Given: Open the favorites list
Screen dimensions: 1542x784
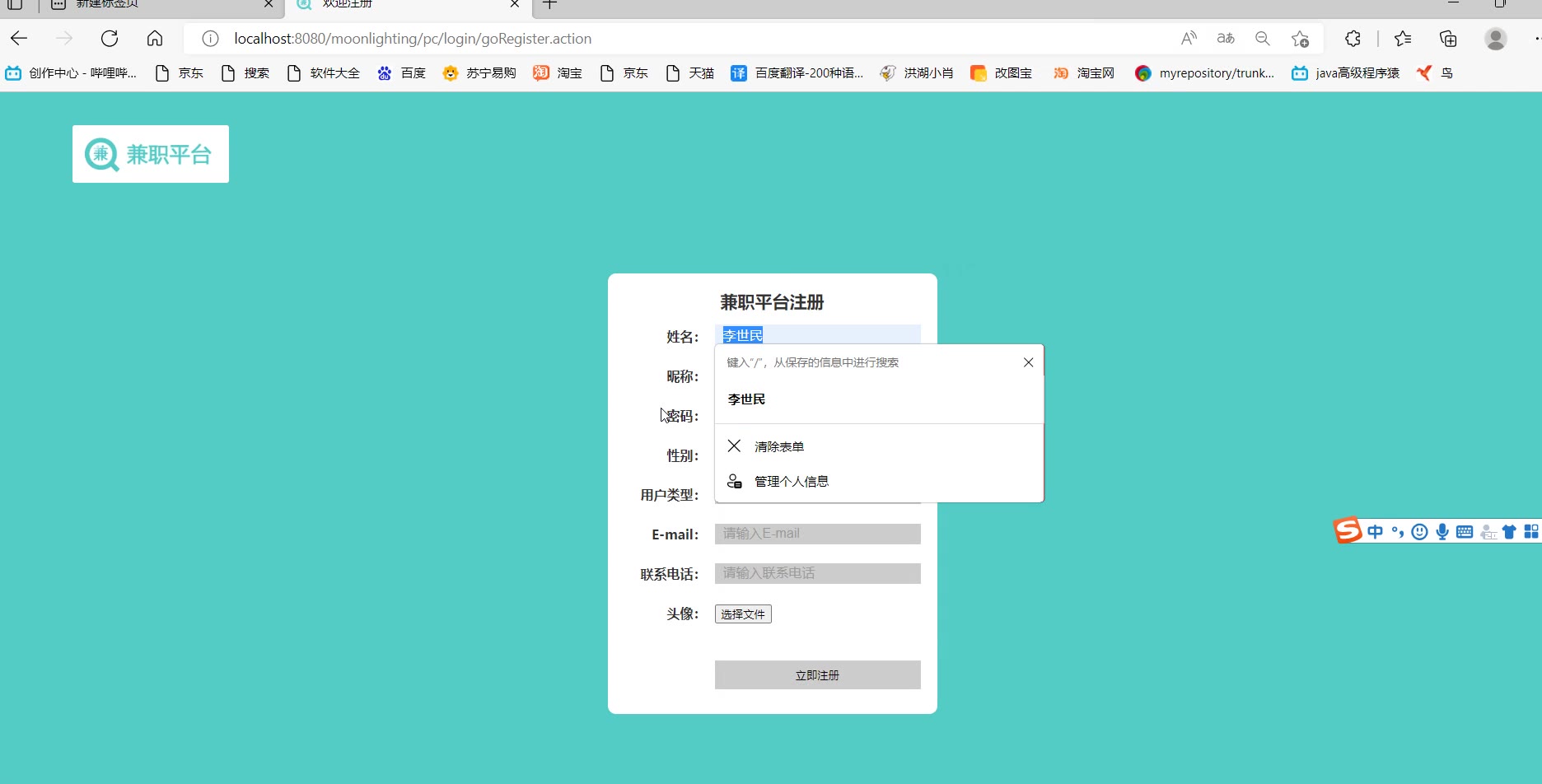Looking at the screenshot, I should tap(1403, 39).
